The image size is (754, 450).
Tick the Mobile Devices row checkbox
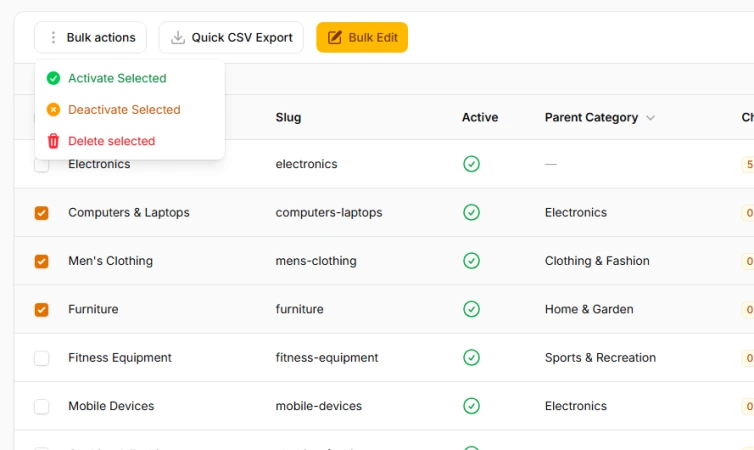(x=41, y=406)
